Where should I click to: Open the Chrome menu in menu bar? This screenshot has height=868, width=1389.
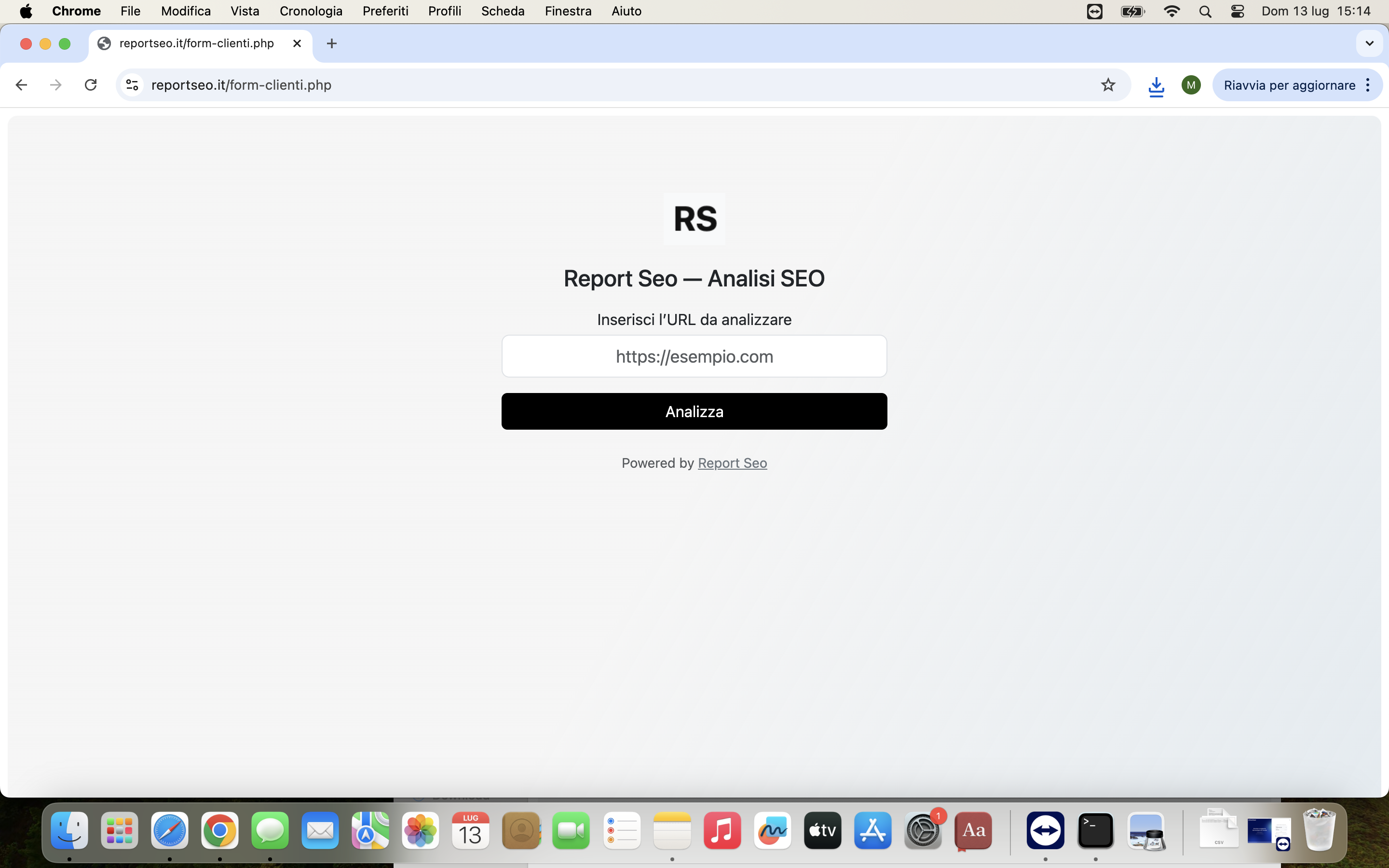pos(76,11)
